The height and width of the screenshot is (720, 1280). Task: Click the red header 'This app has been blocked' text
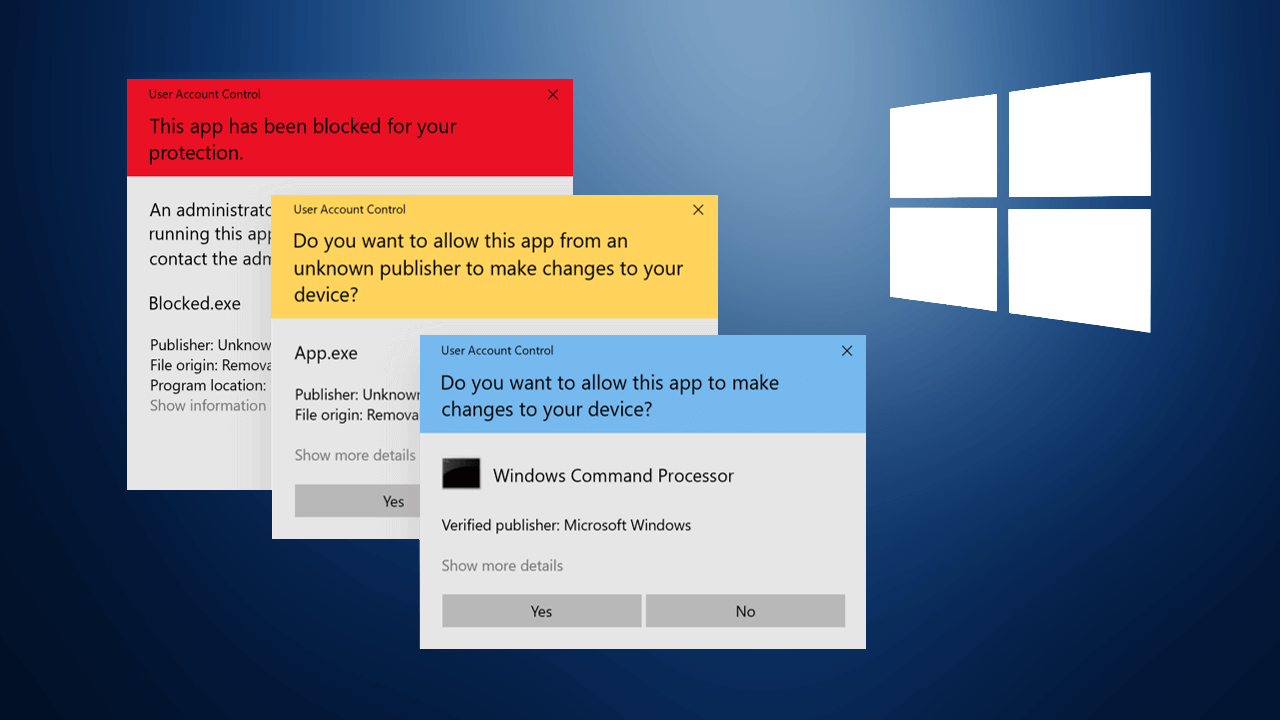click(303, 139)
